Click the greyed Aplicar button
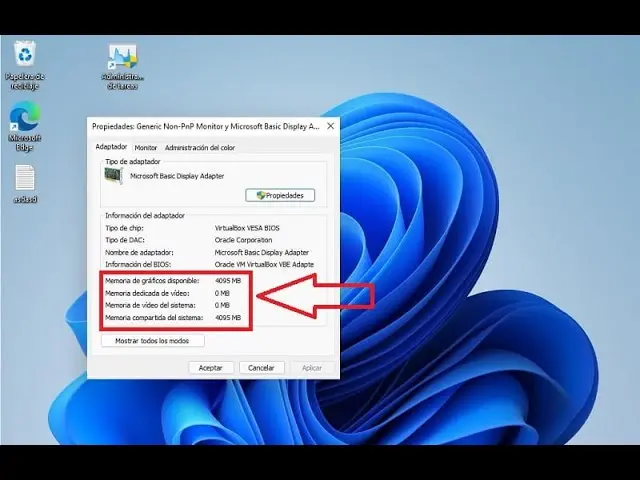 (312, 368)
